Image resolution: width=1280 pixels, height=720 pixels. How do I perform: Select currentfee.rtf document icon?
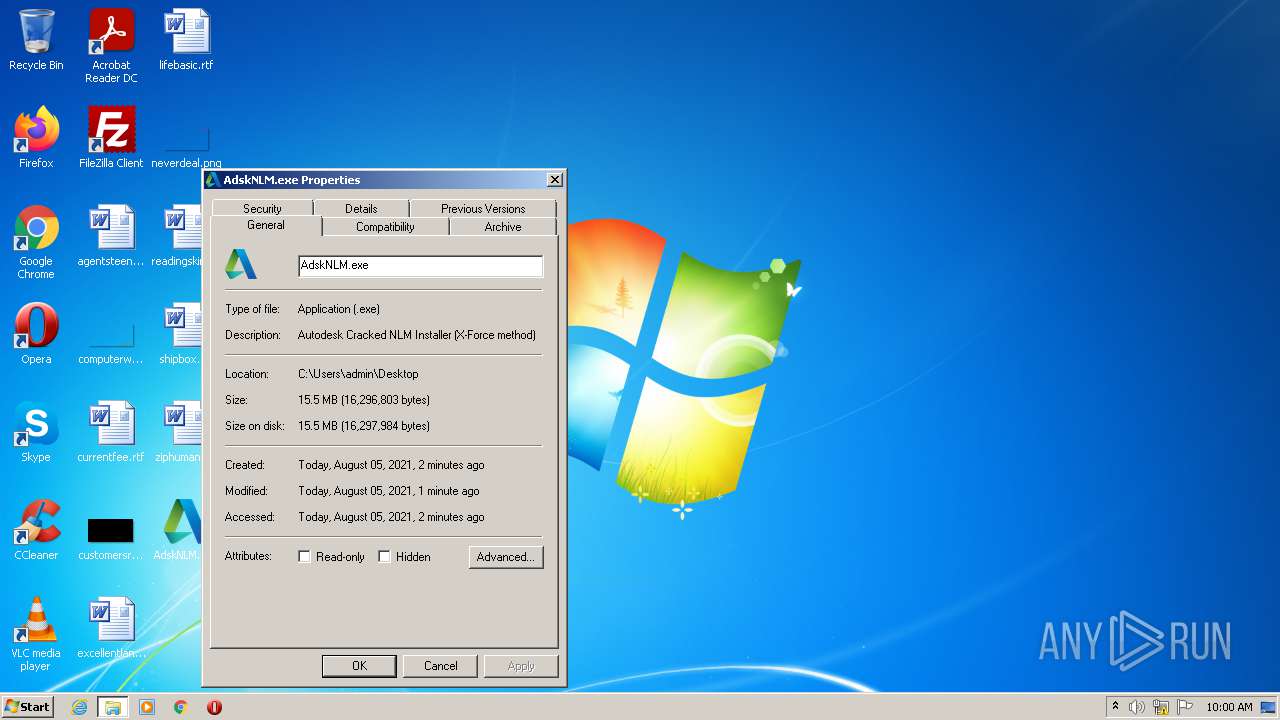[x=111, y=432]
